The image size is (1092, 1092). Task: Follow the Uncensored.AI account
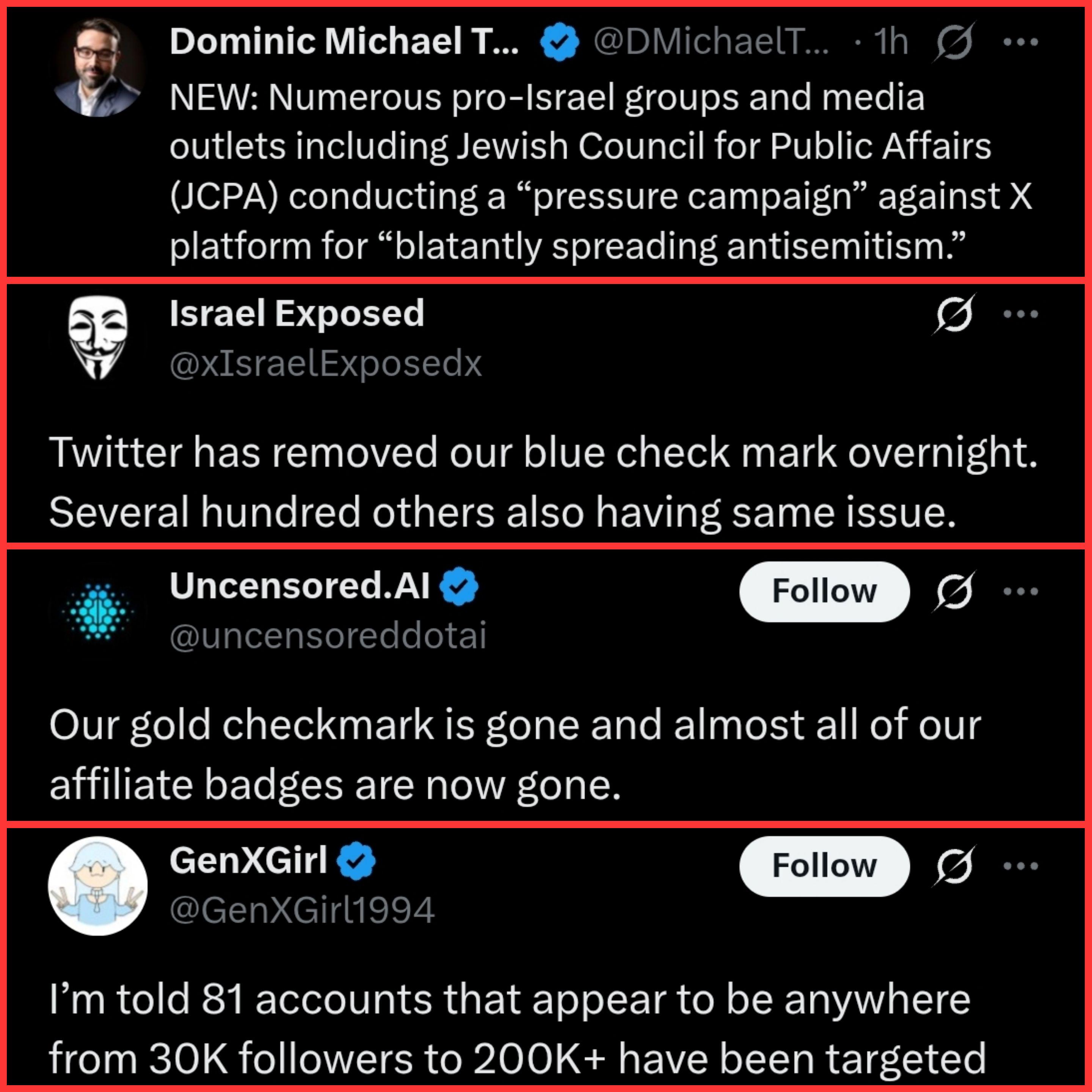[x=824, y=591]
